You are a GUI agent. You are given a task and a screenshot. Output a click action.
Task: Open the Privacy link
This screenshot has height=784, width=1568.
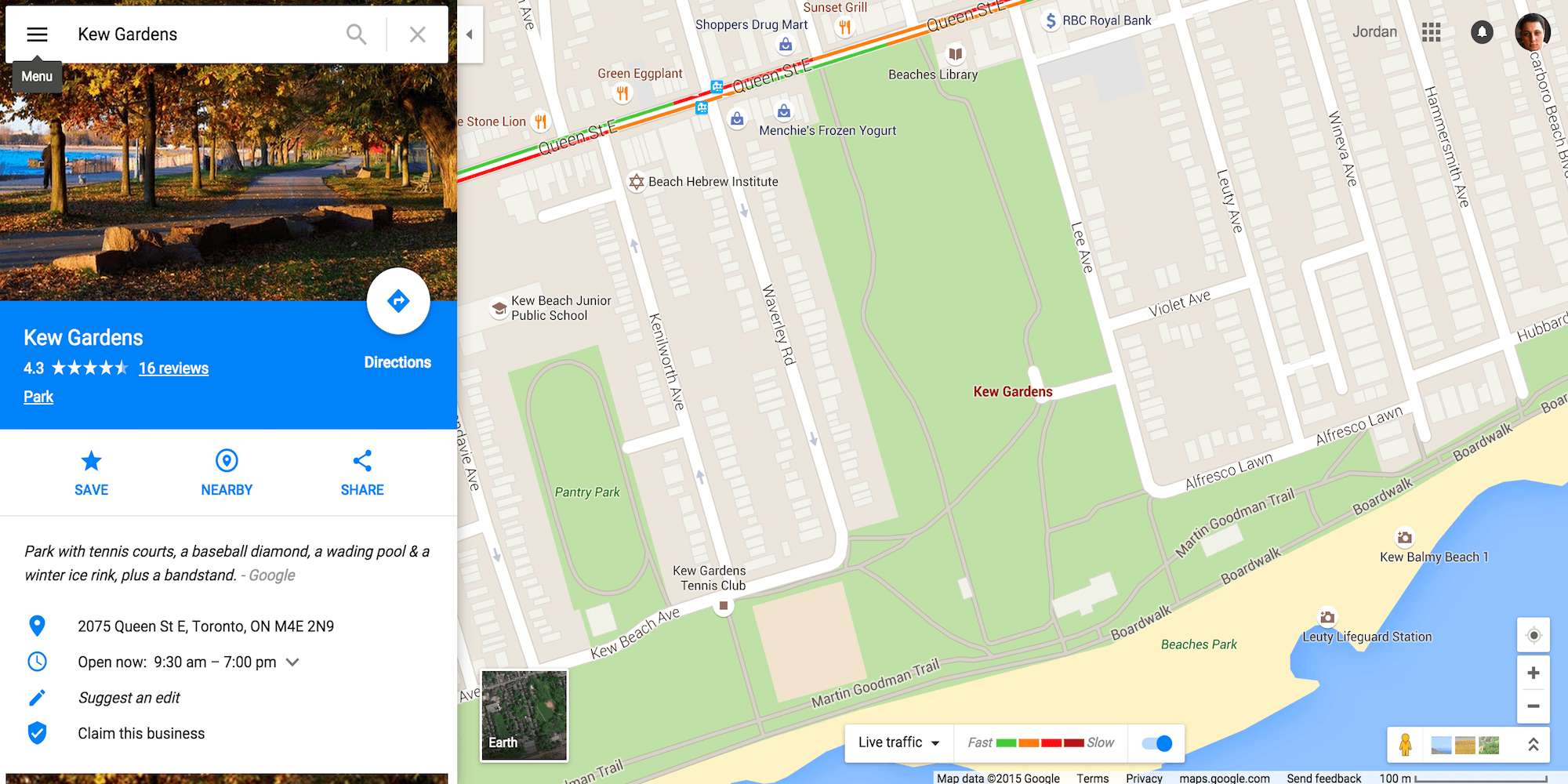[x=1144, y=778]
